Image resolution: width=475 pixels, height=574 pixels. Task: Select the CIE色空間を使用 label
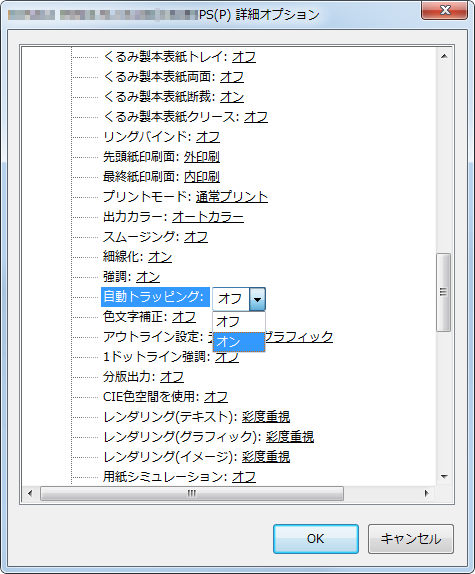(151, 396)
